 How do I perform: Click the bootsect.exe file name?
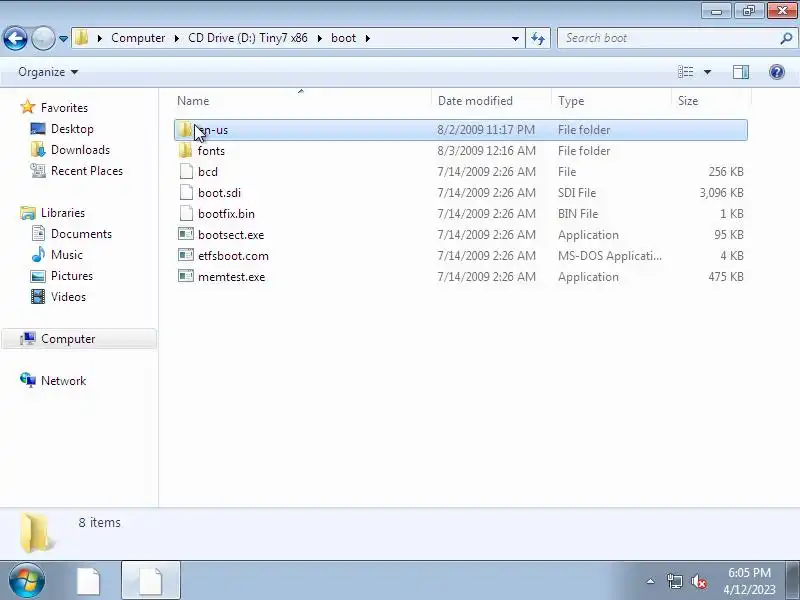[231, 234]
